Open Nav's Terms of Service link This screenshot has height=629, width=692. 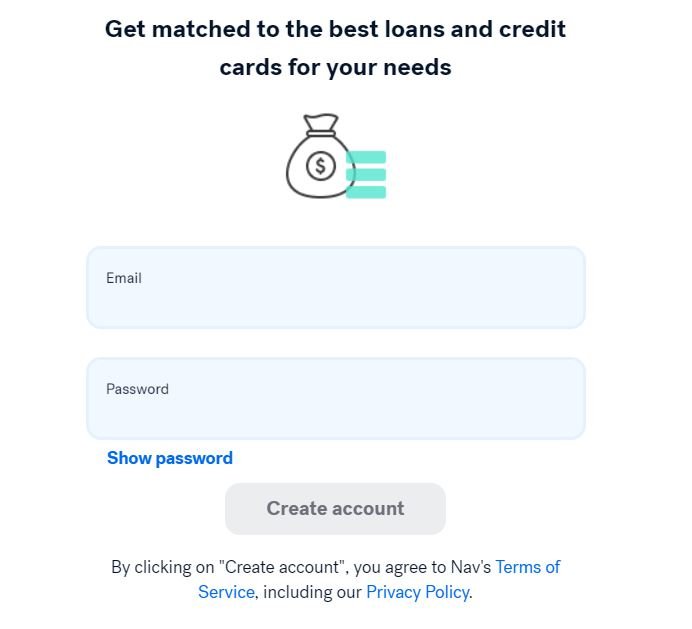pyautogui.click(x=527, y=567)
